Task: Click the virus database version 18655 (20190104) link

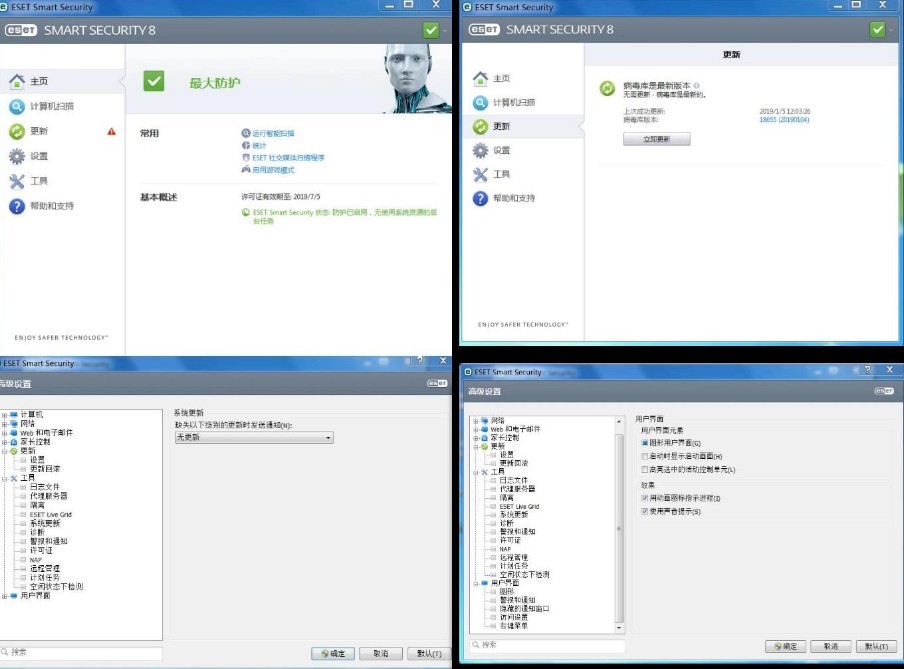Action: tap(784, 120)
